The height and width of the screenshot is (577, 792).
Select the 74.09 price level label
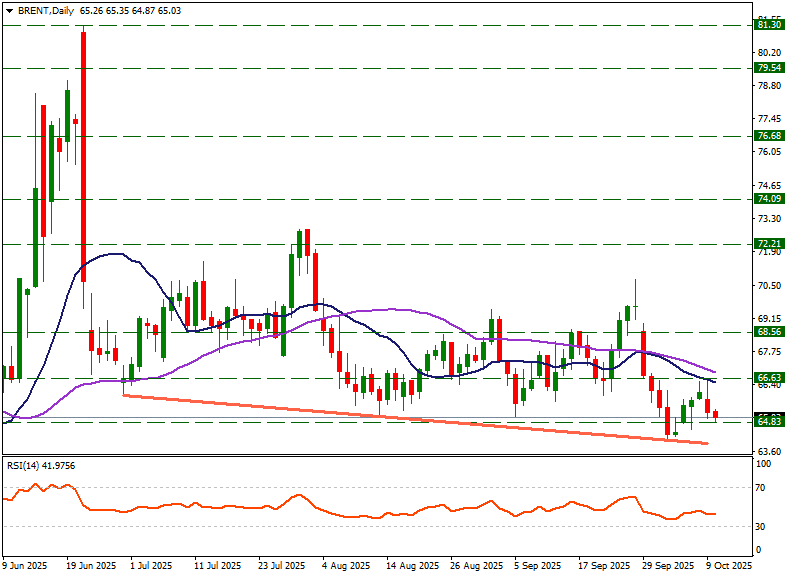[769, 199]
